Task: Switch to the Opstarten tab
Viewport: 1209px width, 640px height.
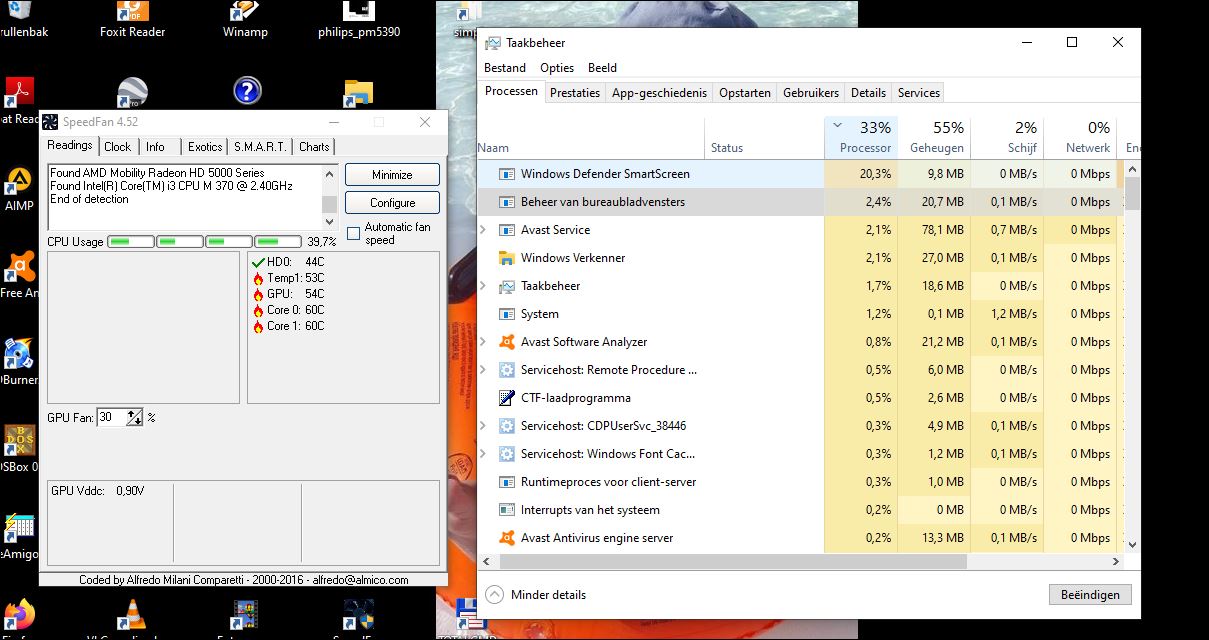Action: pos(745,93)
